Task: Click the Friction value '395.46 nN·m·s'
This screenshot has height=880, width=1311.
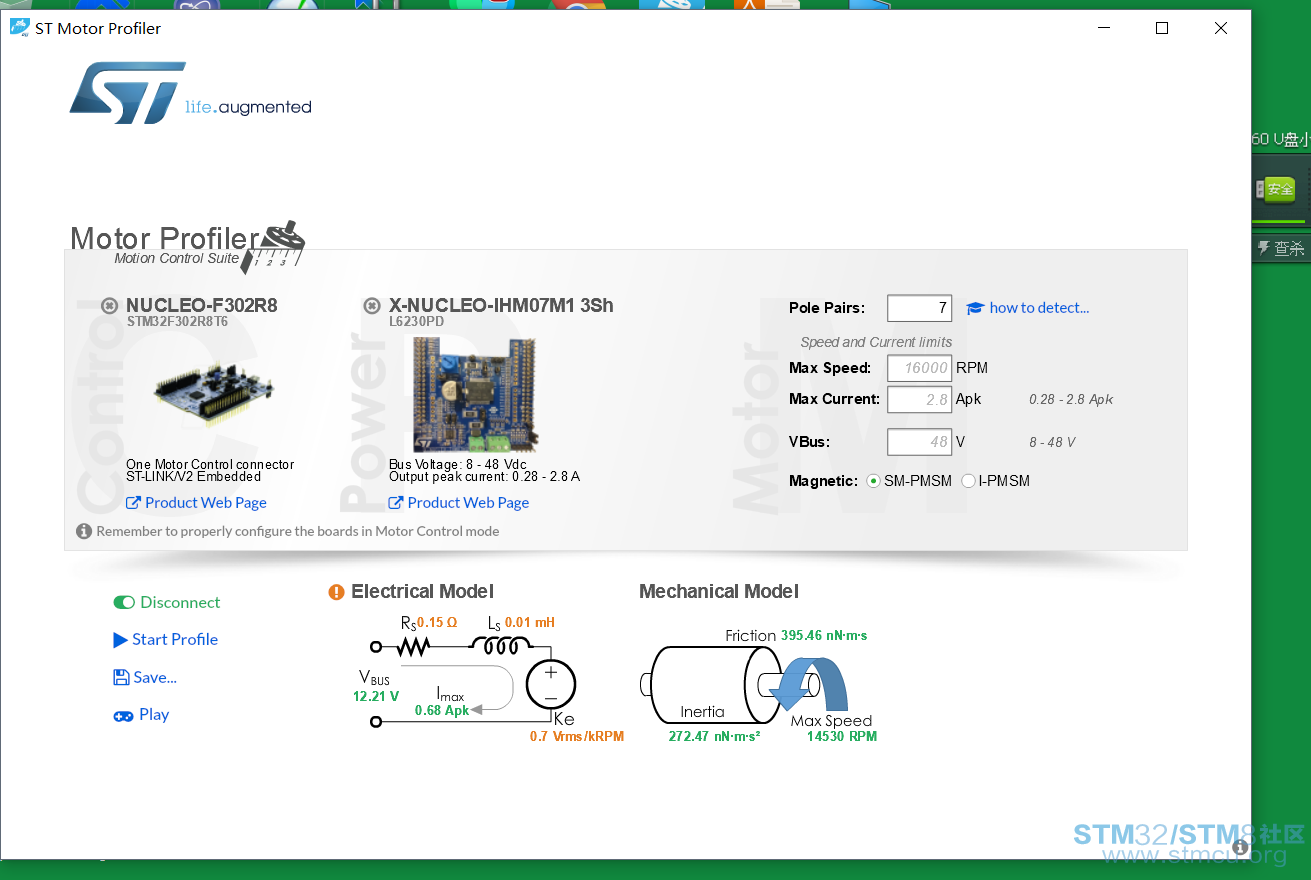Action: point(824,635)
